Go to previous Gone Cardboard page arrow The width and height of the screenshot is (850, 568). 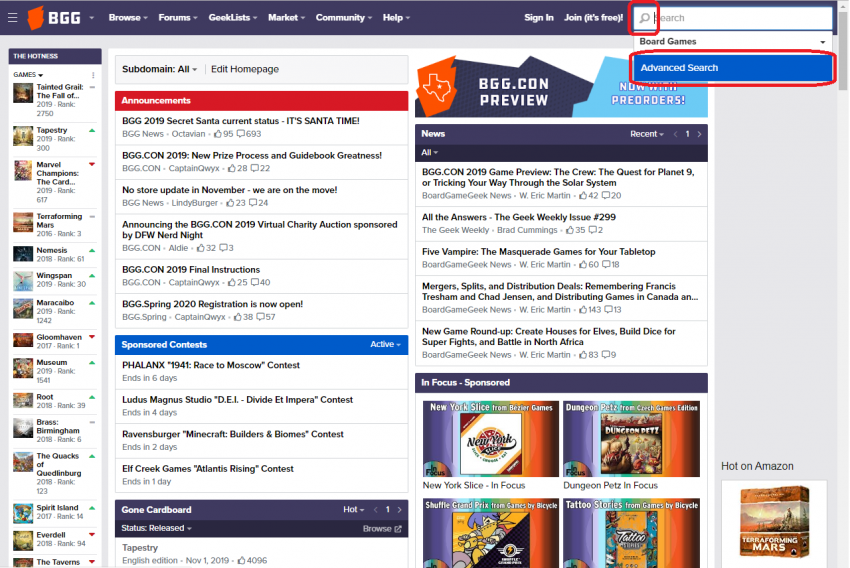(376, 510)
